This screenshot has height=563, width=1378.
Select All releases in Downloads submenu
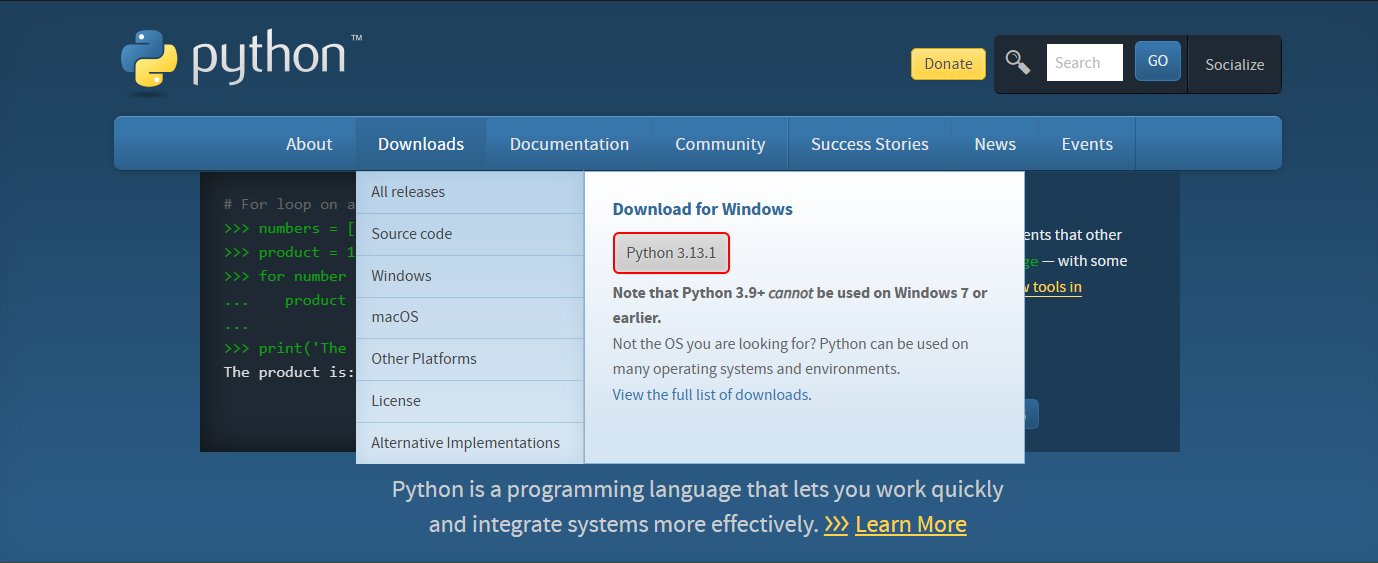[470, 192]
